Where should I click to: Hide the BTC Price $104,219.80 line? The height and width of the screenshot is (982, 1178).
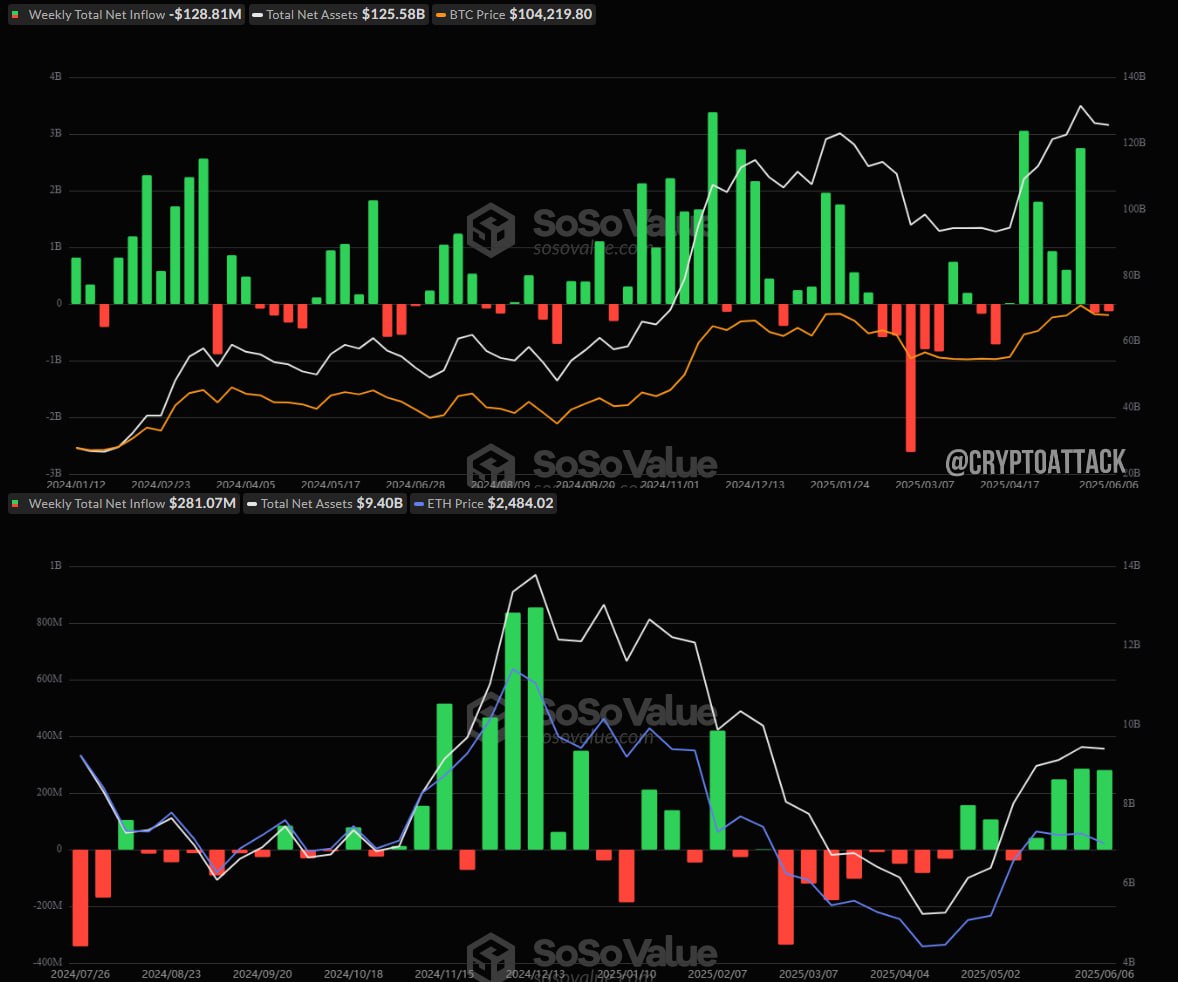(514, 14)
